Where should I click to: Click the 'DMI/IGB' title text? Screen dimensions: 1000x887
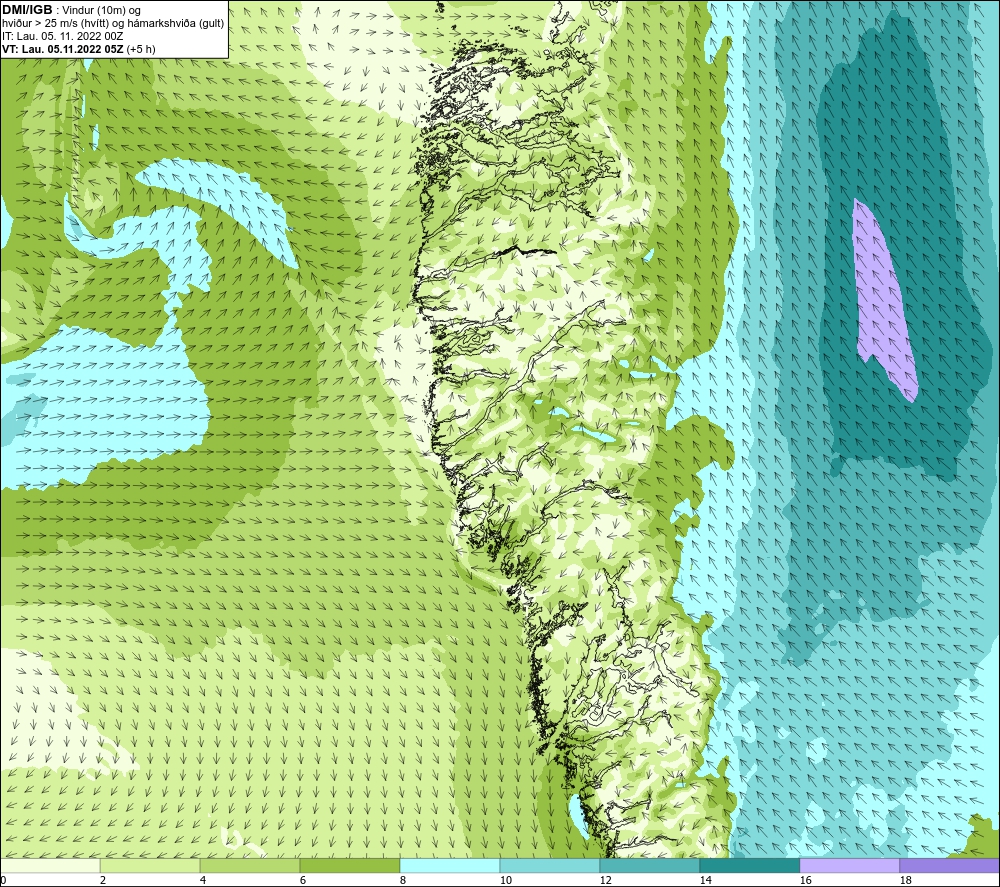(27, 10)
